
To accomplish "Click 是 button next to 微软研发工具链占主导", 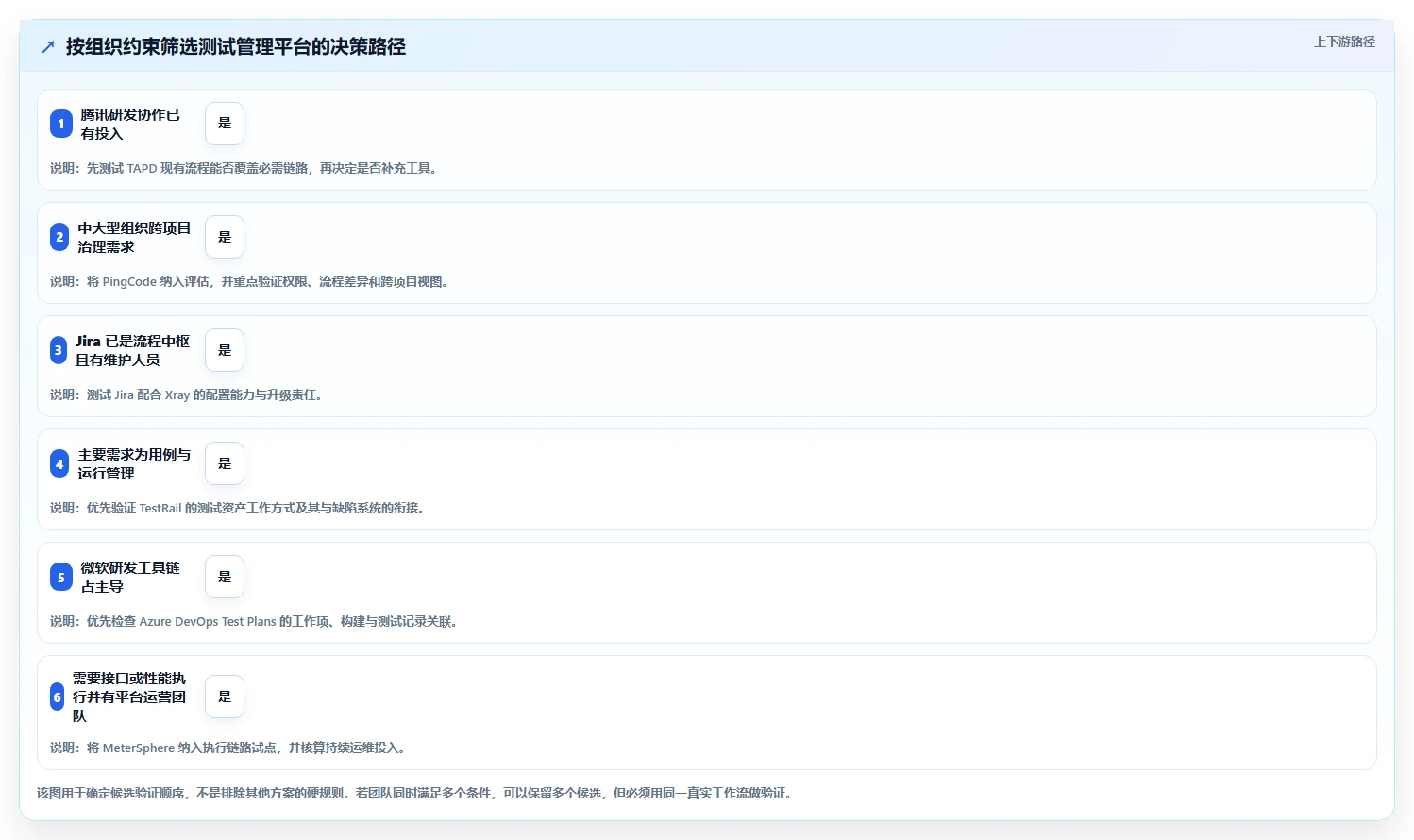I will tap(225, 577).
